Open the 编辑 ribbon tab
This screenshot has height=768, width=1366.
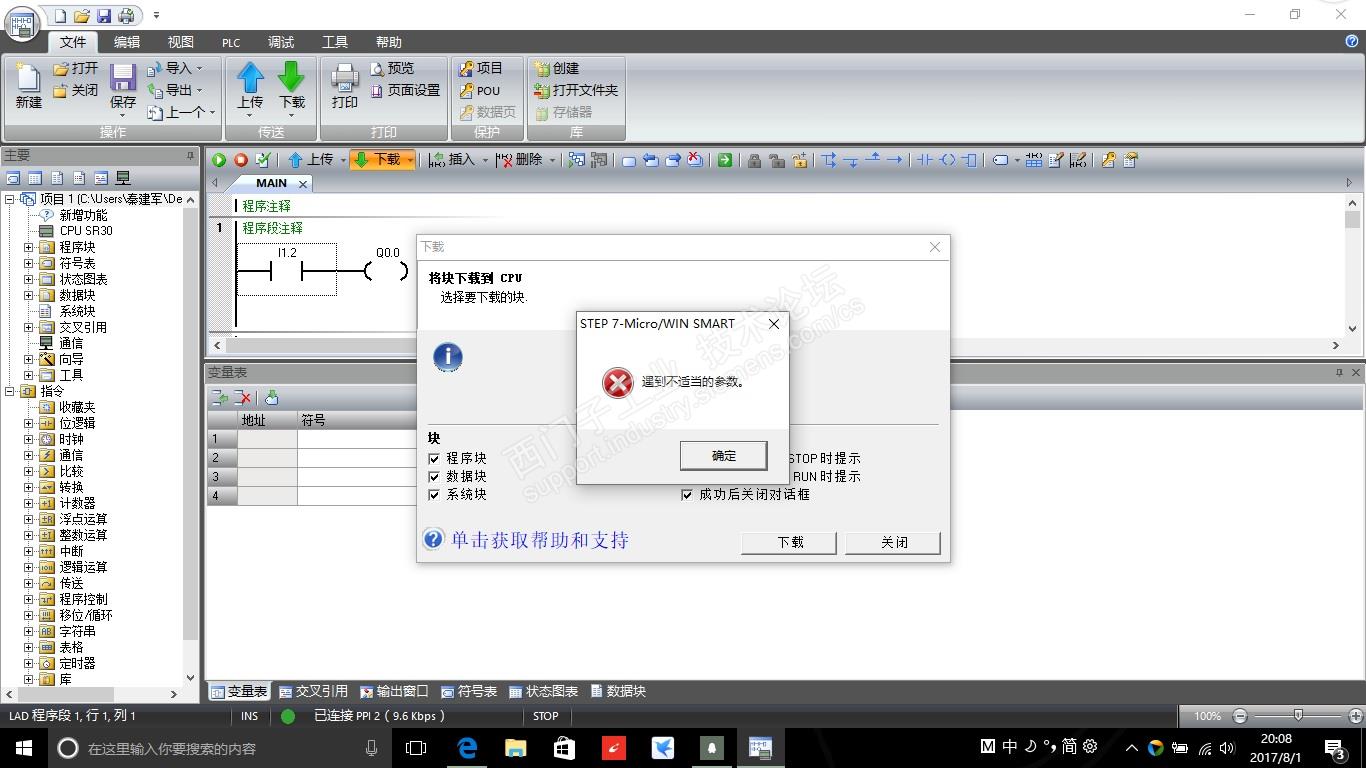click(127, 42)
